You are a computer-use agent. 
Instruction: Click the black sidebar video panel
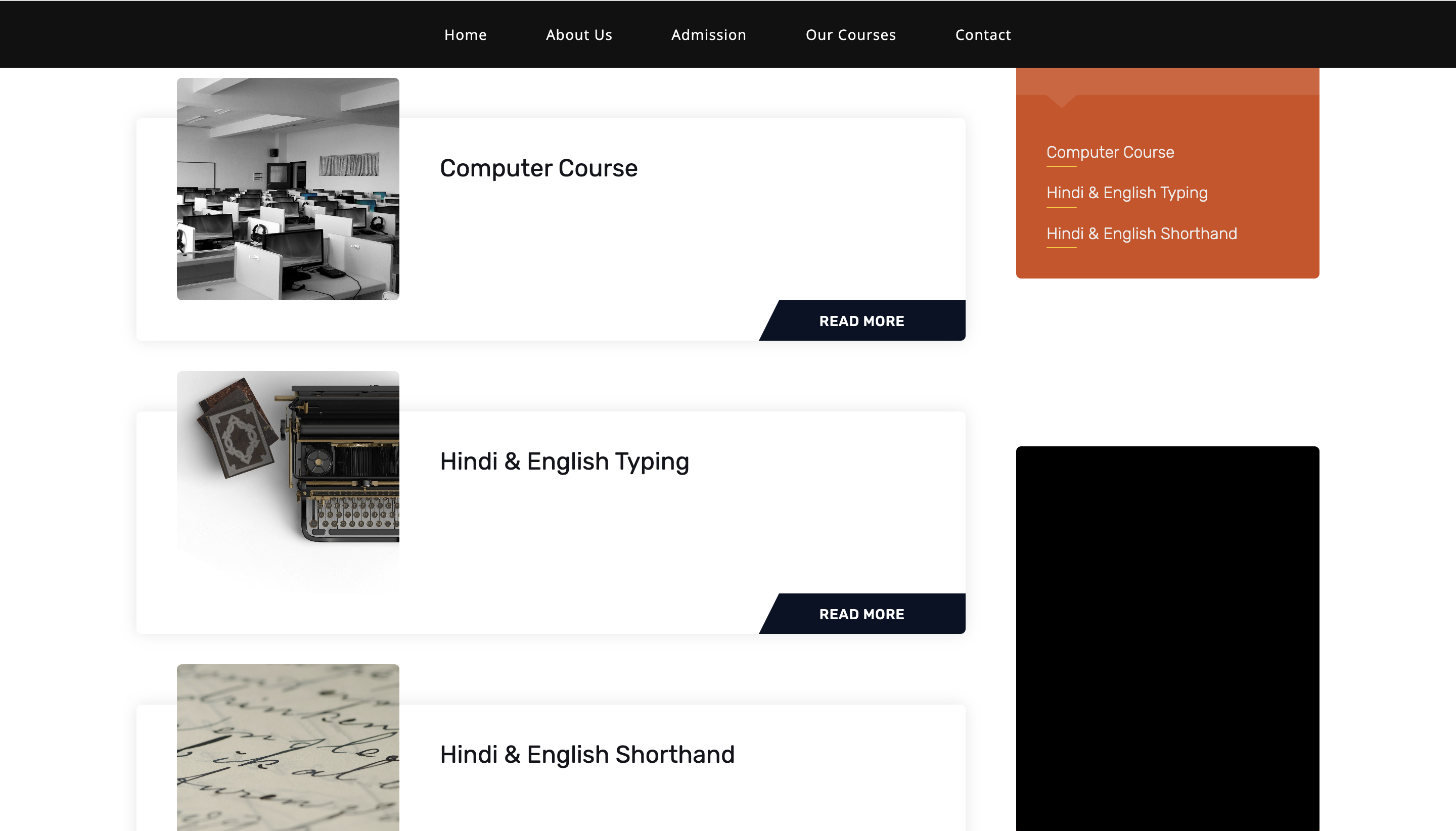[x=1167, y=638]
